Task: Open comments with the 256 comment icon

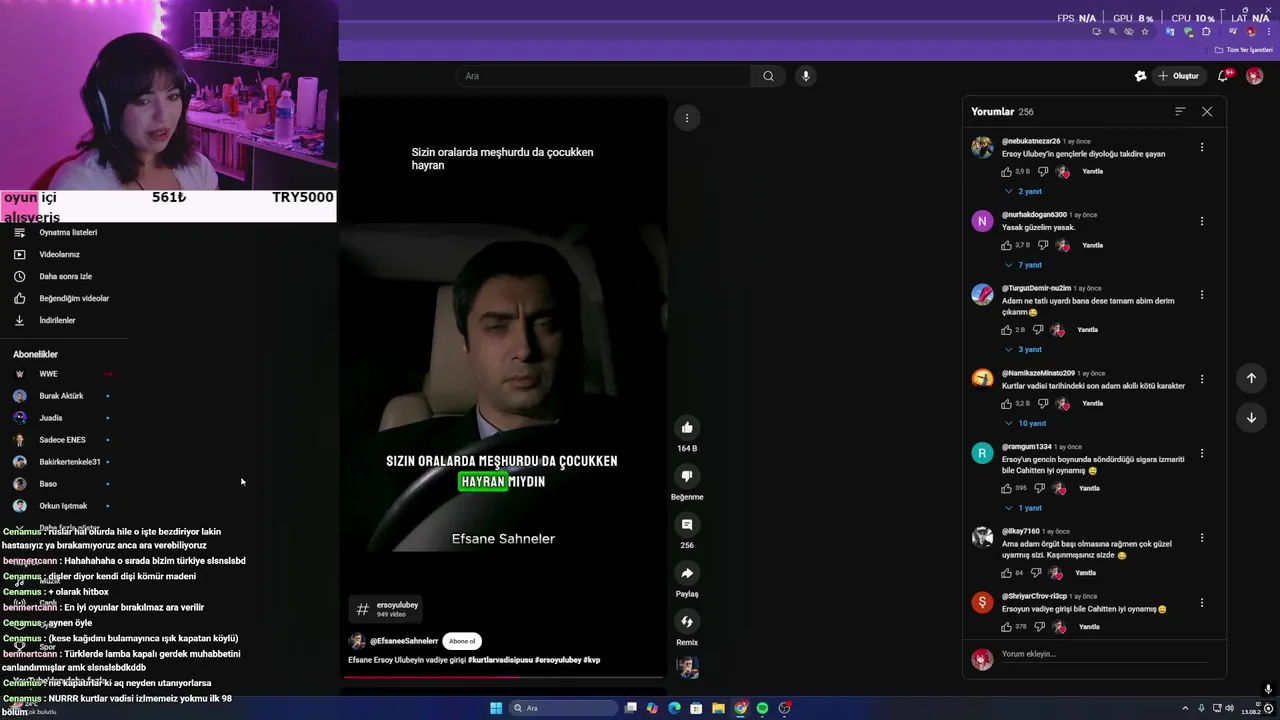Action: (687, 525)
